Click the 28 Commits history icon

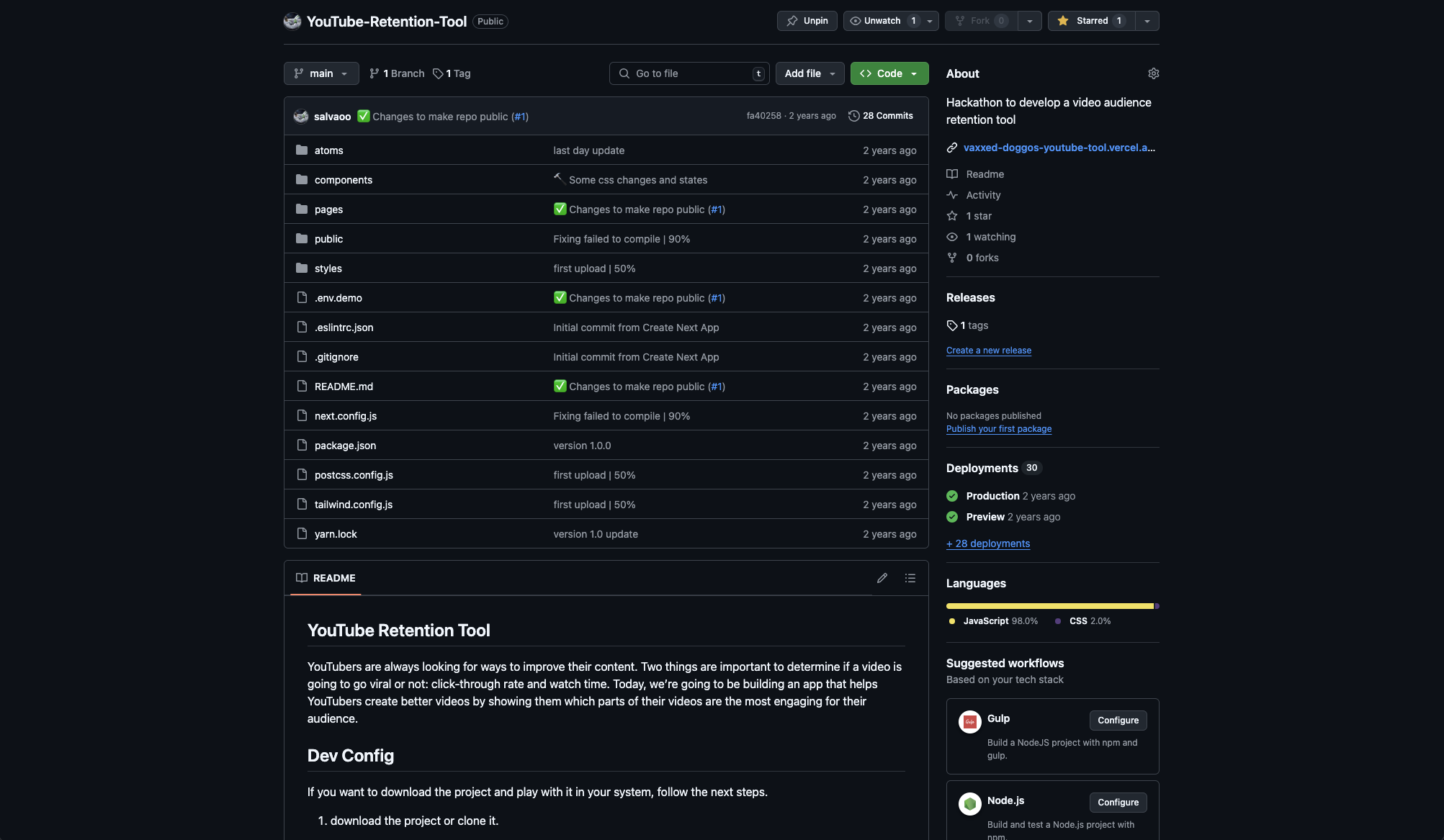click(853, 115)
